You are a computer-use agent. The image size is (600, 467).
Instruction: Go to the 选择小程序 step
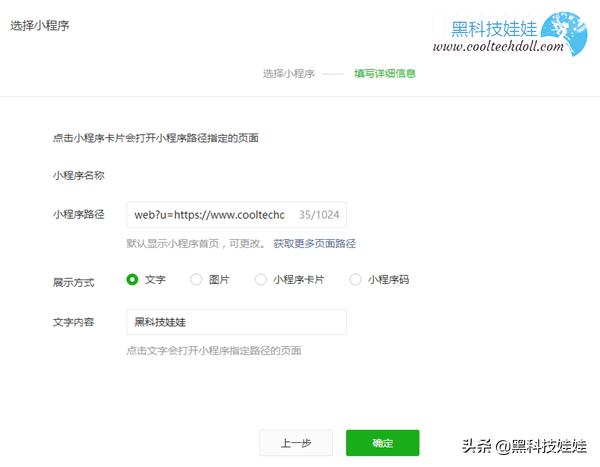point(289,73)
